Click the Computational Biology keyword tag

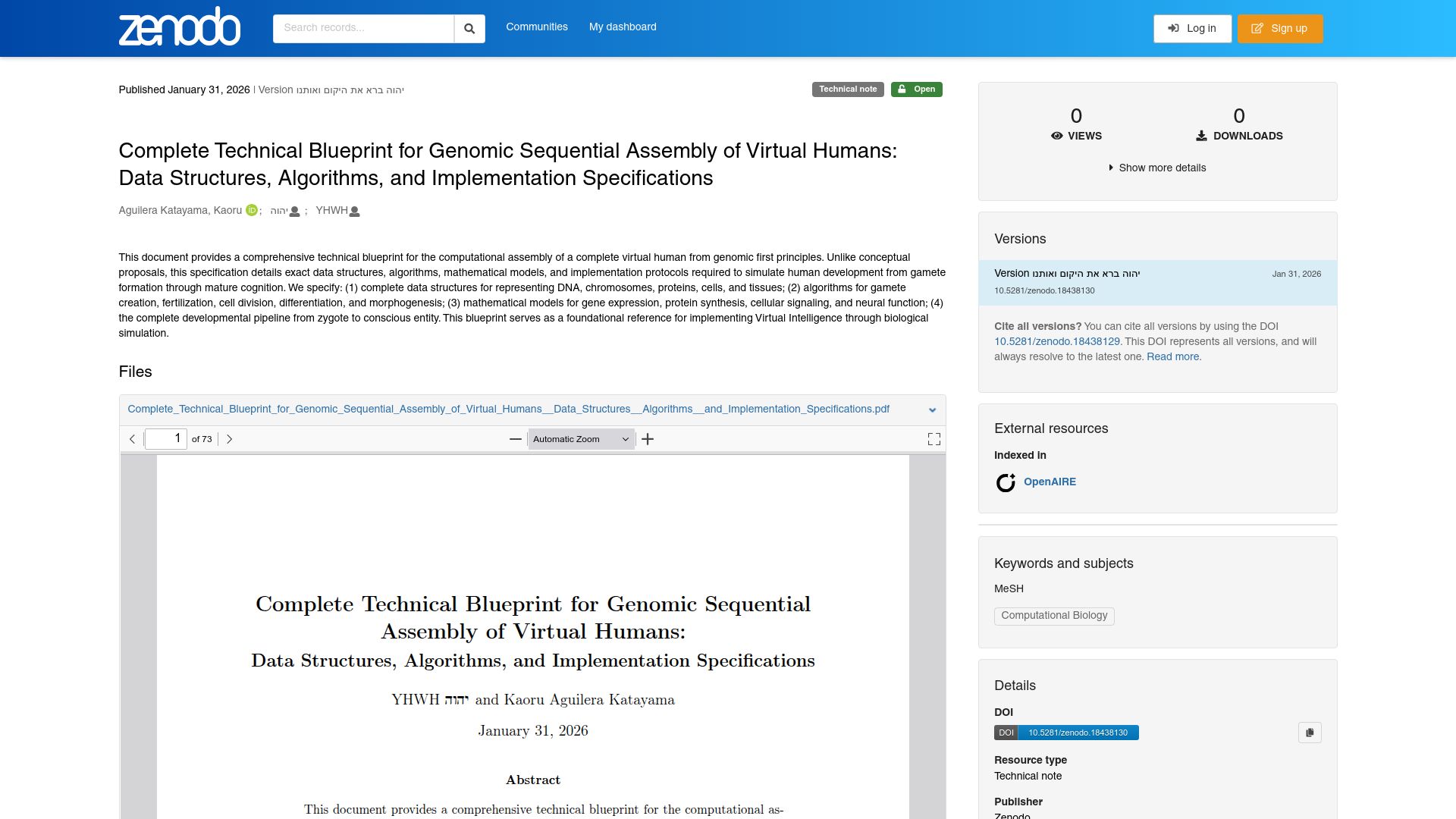tap(1054, 616)
